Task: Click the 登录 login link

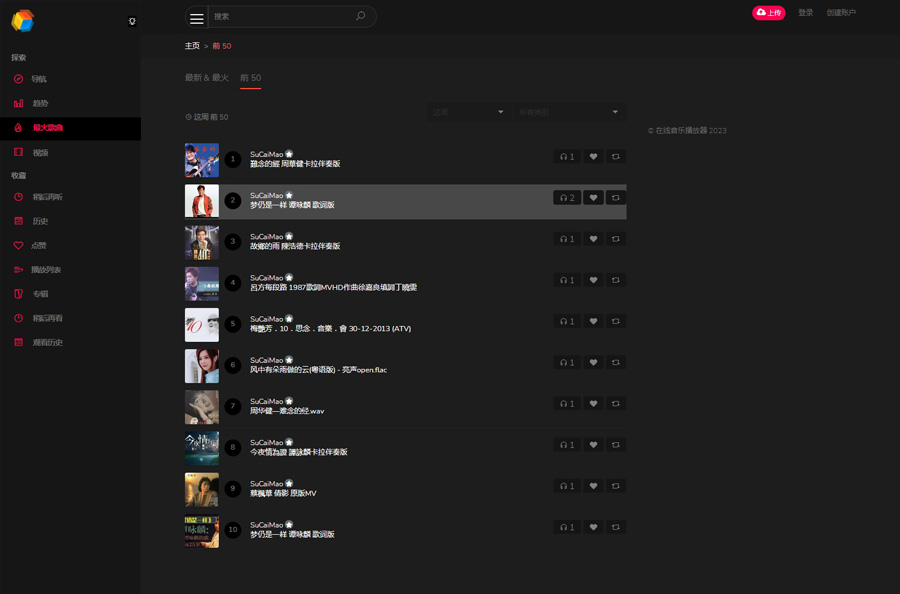Action: [805, 13]
